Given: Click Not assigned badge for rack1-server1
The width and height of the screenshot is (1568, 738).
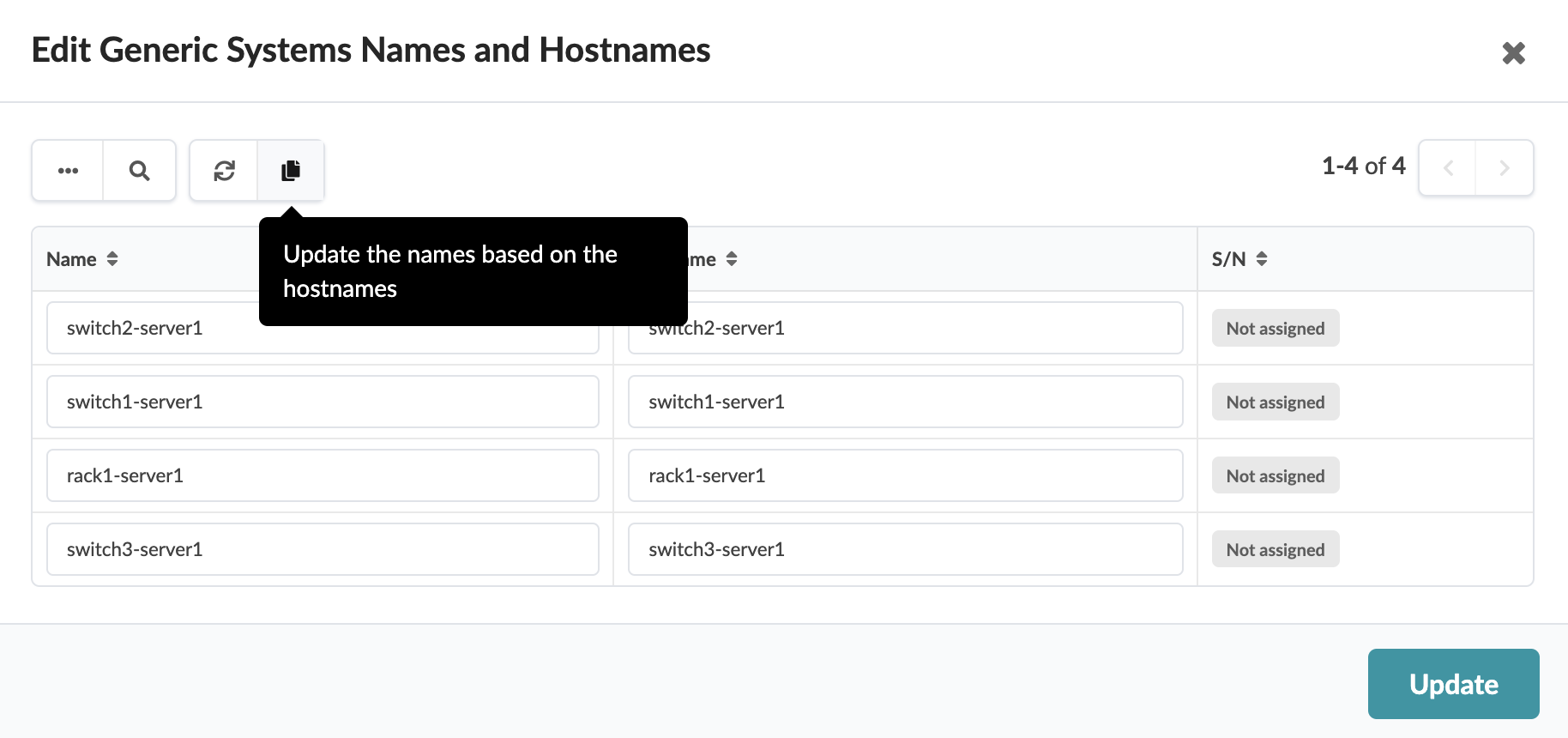Looking at the screenshot, I should click(x=1275, y=475).
